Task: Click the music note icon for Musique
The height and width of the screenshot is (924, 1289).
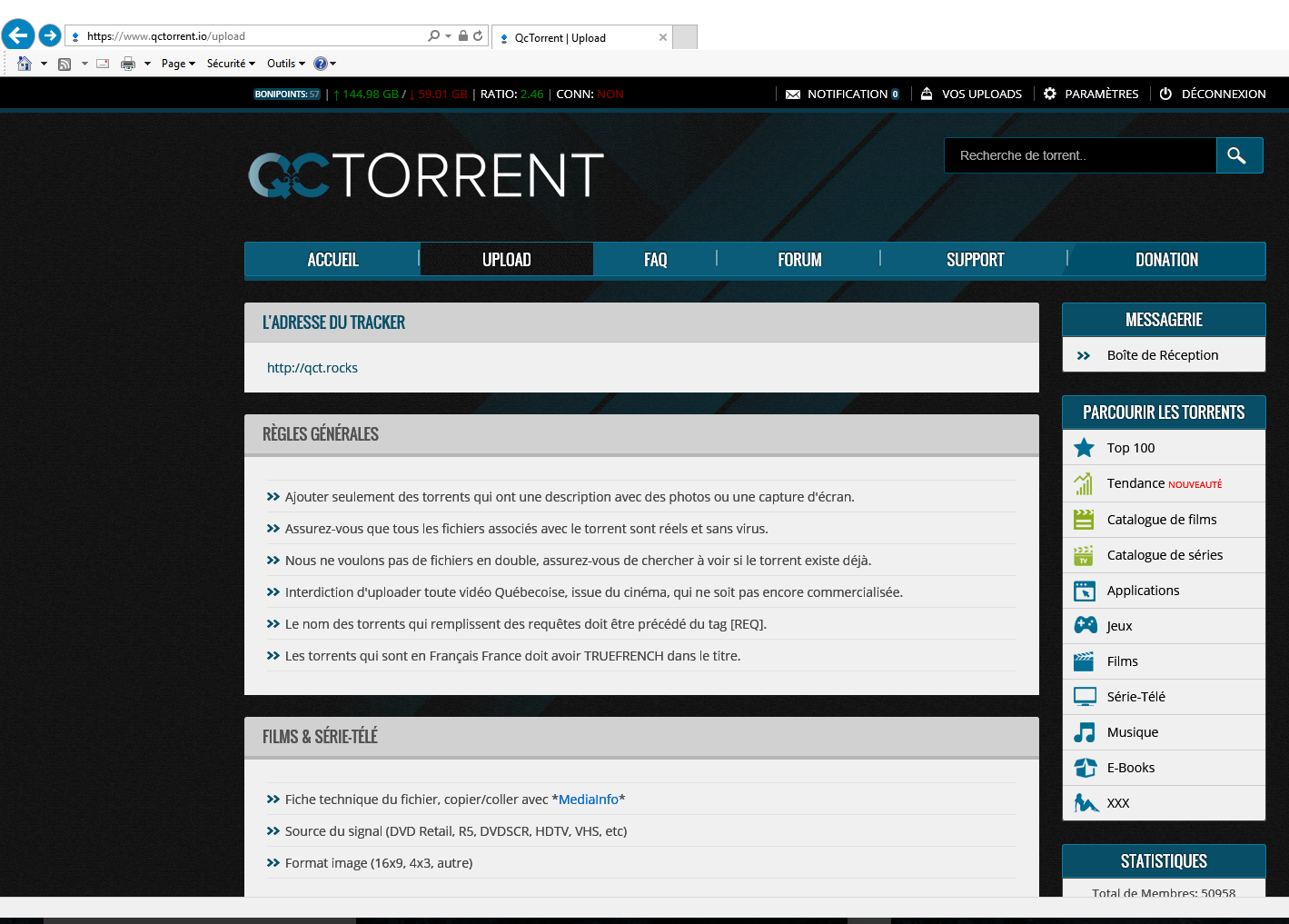Action: [x=1084, y=732]
